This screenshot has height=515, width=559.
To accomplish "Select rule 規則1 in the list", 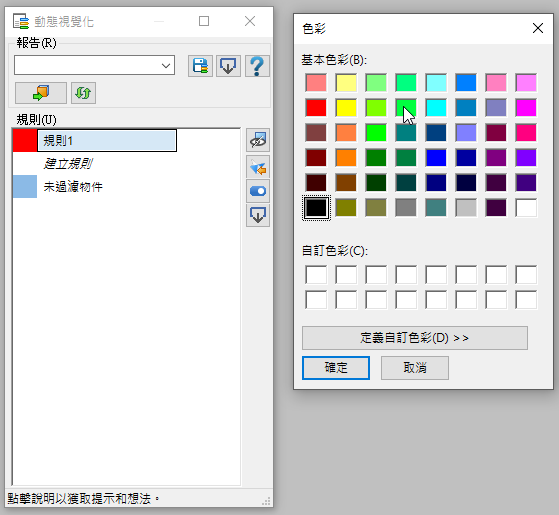I will pos(107,140).
